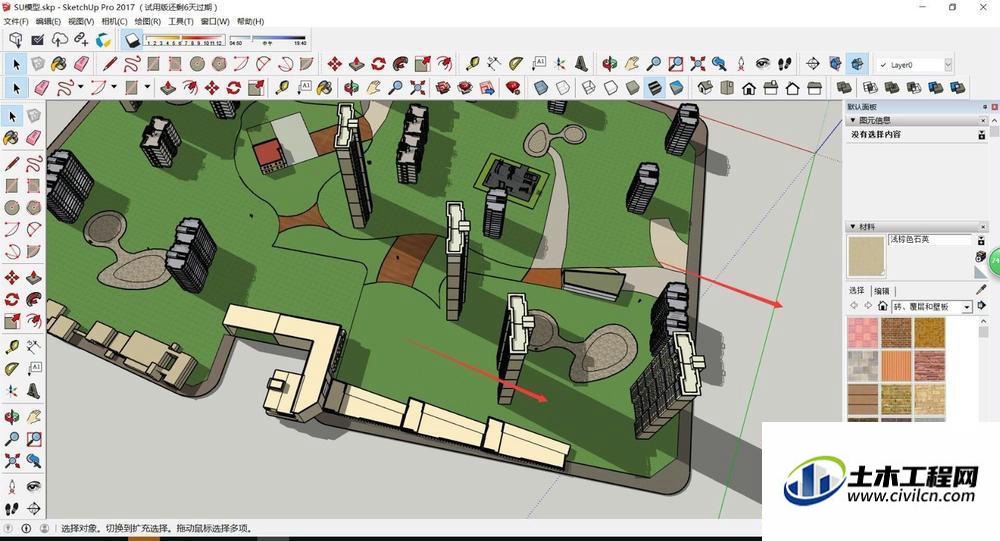The width and height of the screenshot is (1000, 541).
Task: Open the 工具(T) menu
Action: 180,21
